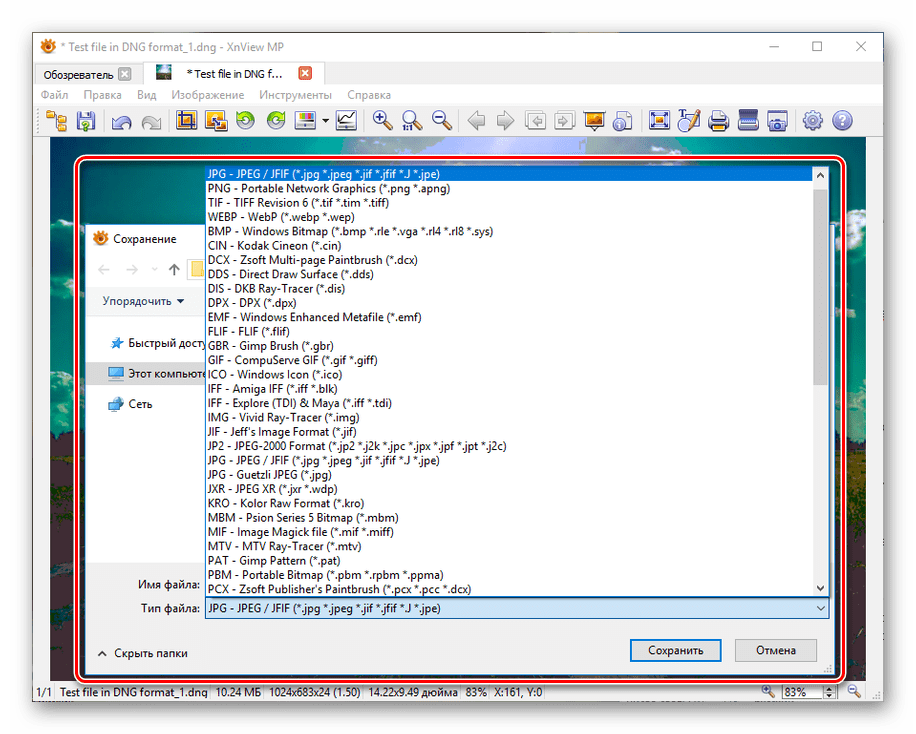
Task: Open file properties info icon
Action: 623,121
